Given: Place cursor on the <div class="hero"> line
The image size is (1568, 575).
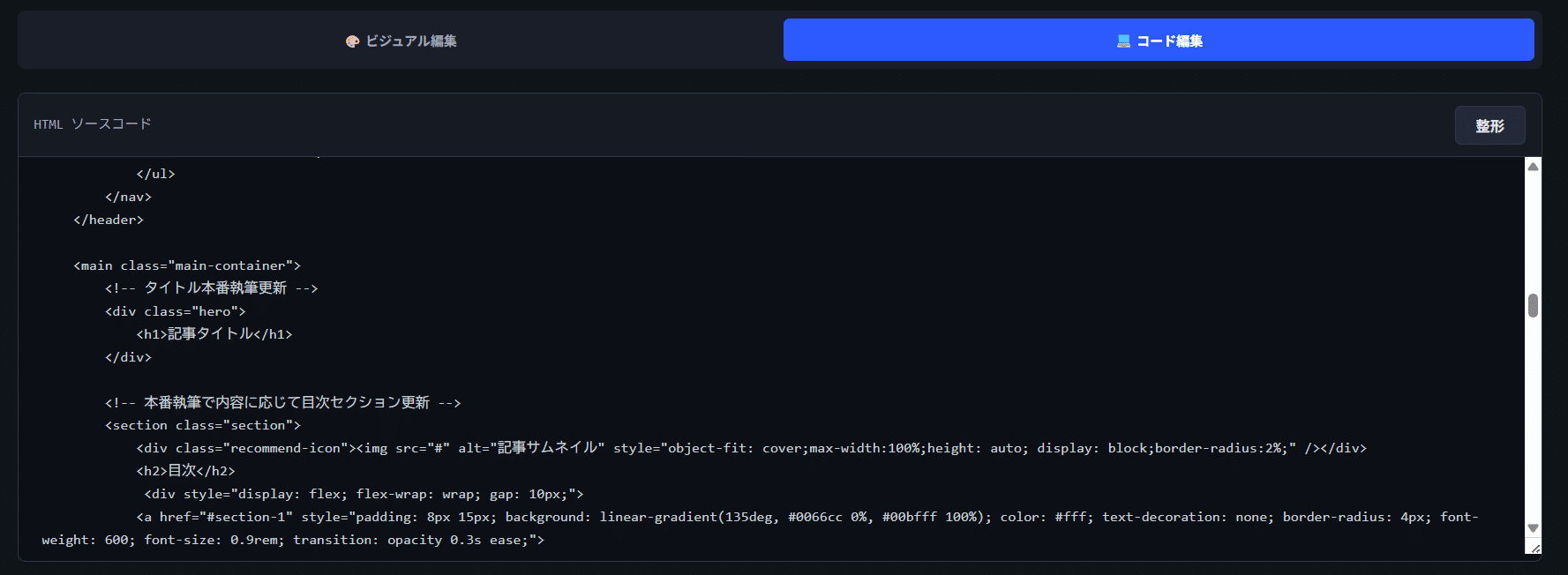Looking at the screenshot, I should (176, 311).
